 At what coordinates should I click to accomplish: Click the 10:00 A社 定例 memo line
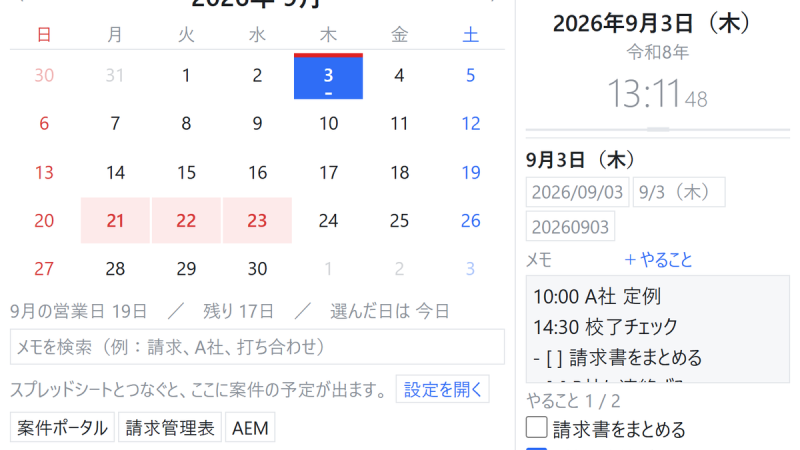click(597, 296)
